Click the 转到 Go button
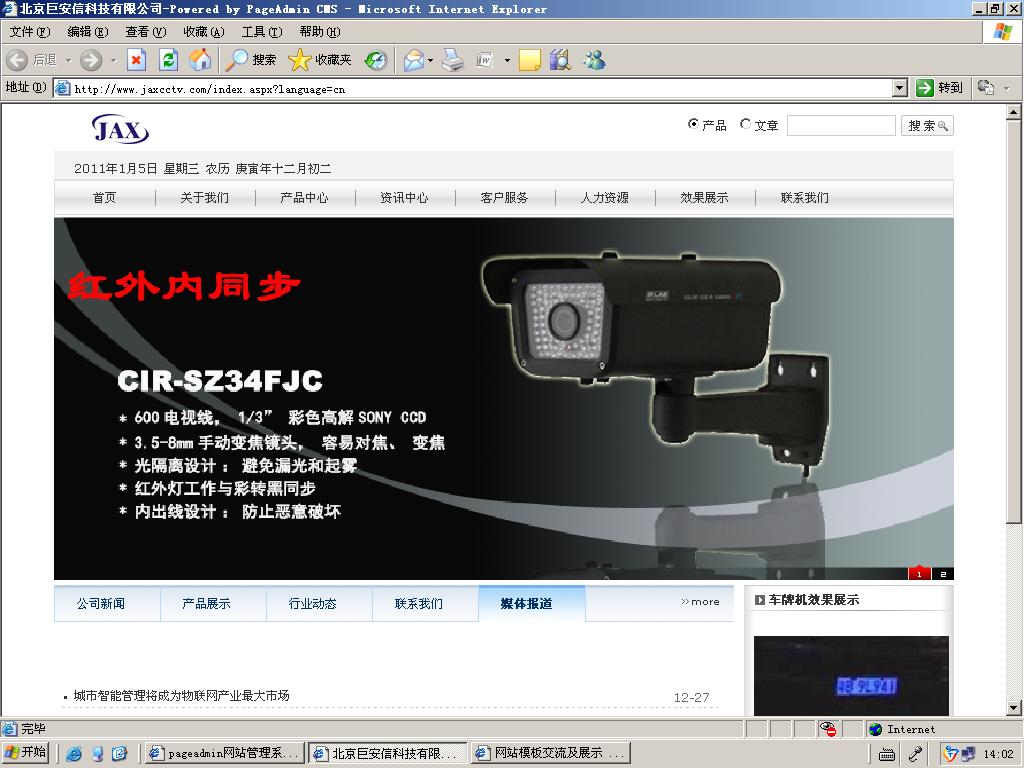Screen dimensions: 1024x768 pyautogui.click(x=940, y=88)
